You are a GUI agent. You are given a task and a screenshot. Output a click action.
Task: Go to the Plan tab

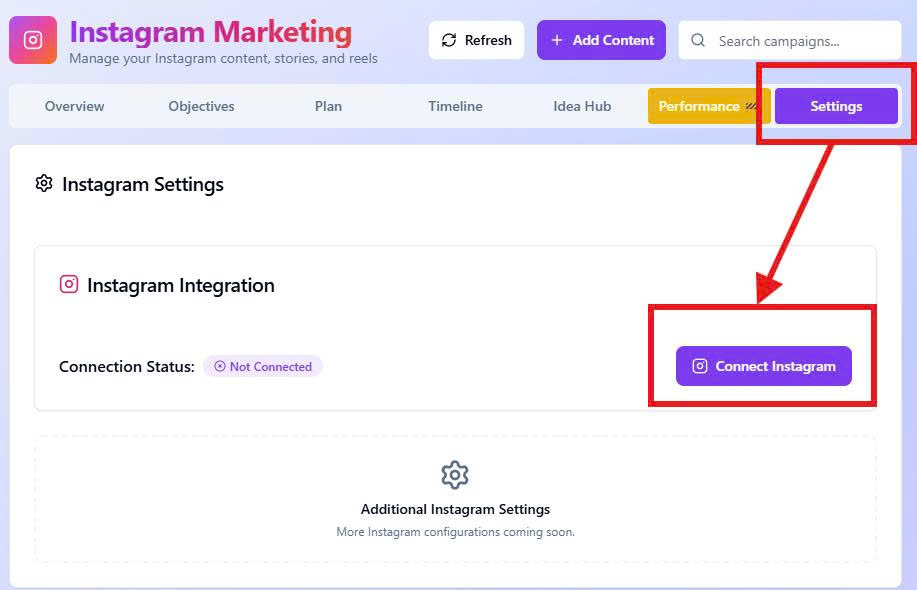click(x=328, y=106)
